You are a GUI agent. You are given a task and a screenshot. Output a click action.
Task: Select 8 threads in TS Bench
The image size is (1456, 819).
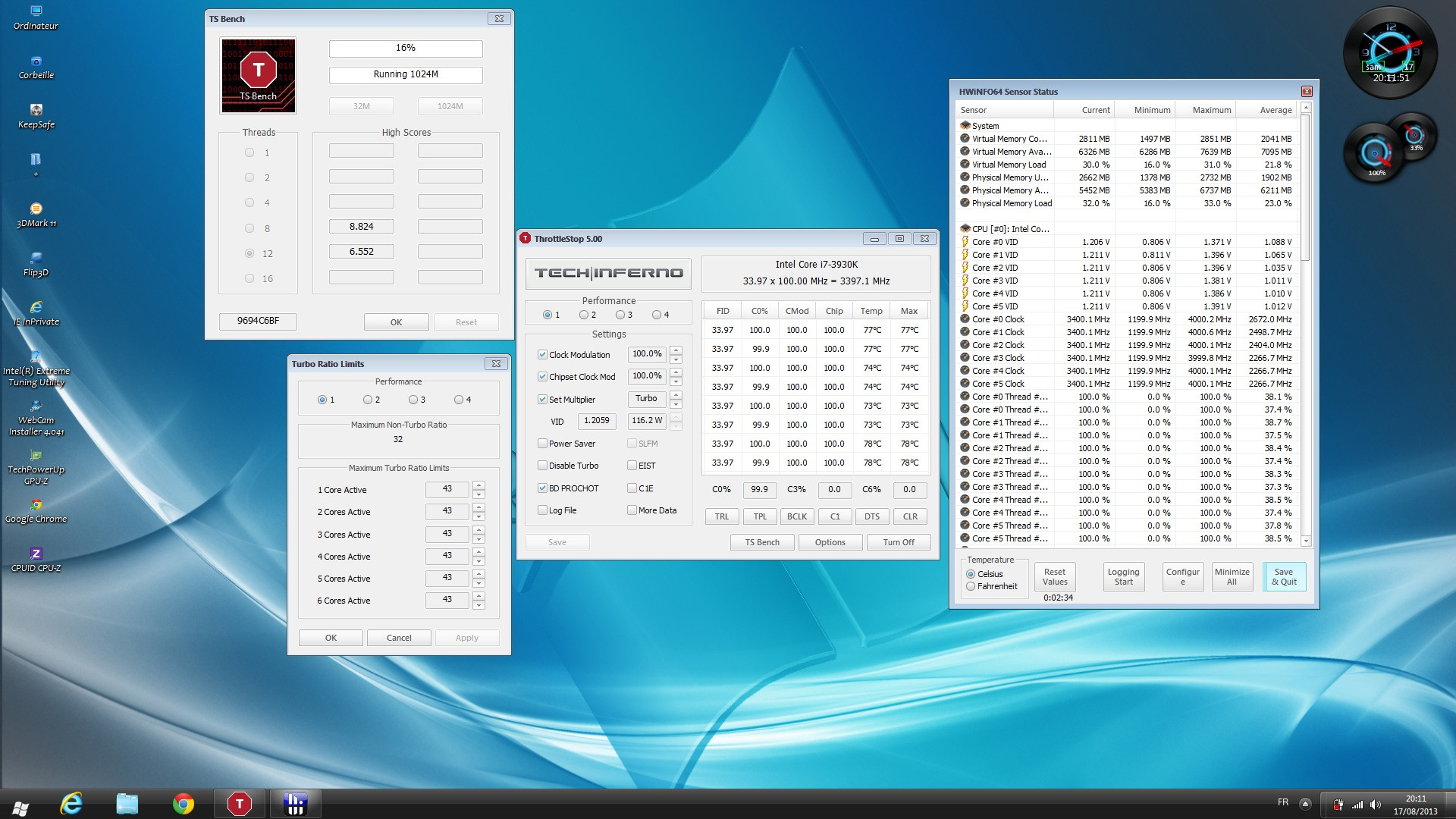249,228
